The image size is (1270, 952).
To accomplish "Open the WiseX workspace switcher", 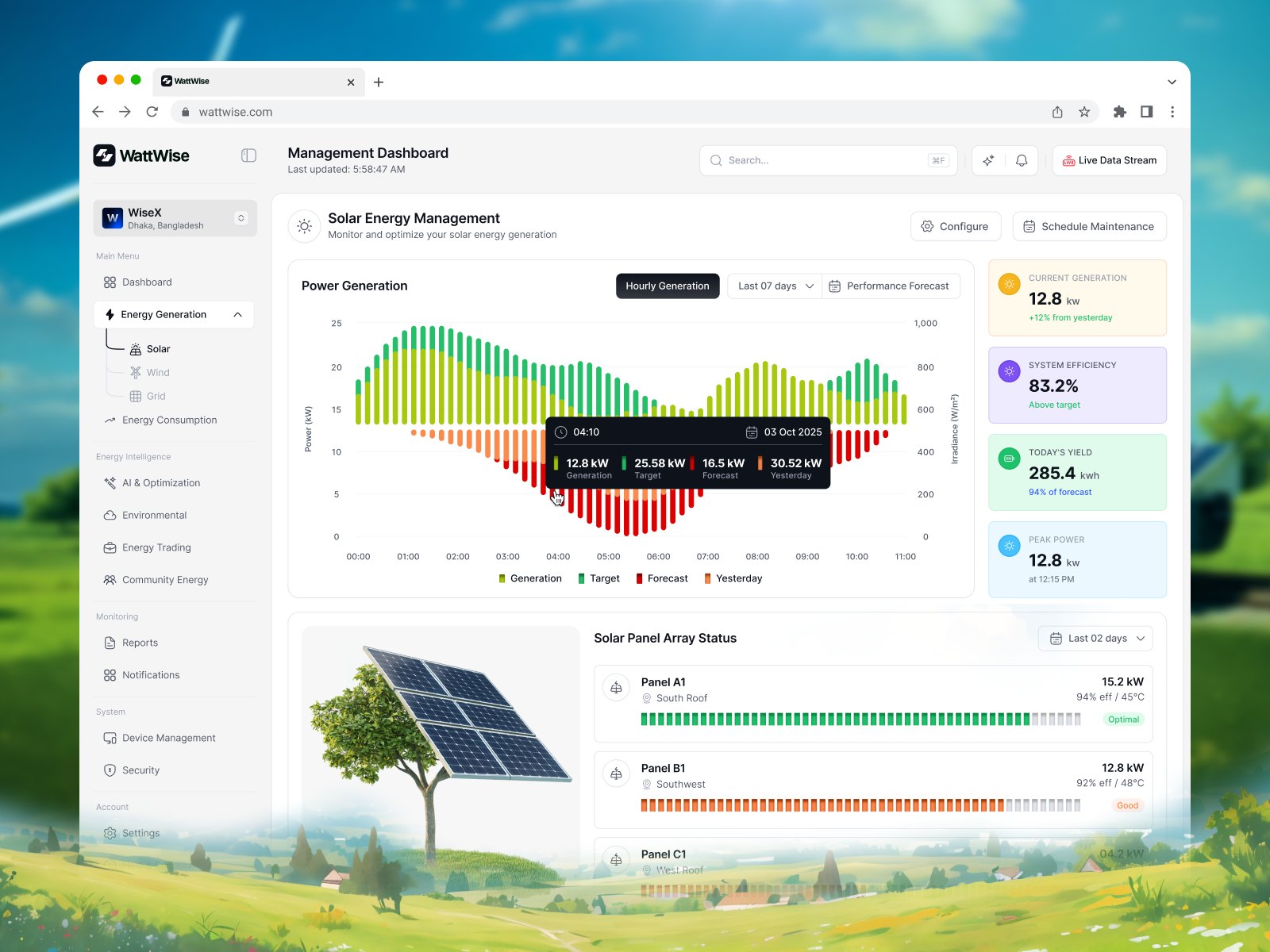I will [175, 218].
